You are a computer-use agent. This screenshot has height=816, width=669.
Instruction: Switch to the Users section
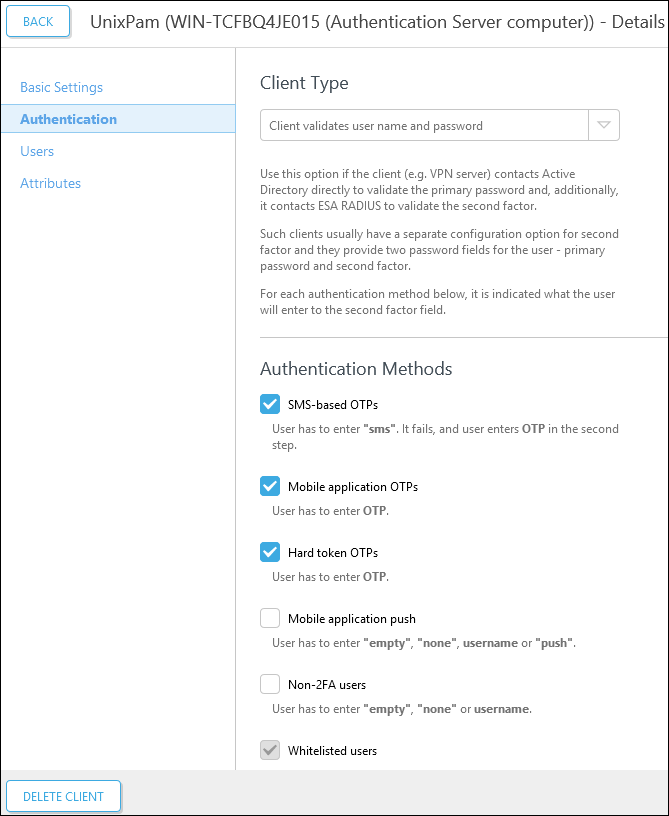tap(37, 151)
